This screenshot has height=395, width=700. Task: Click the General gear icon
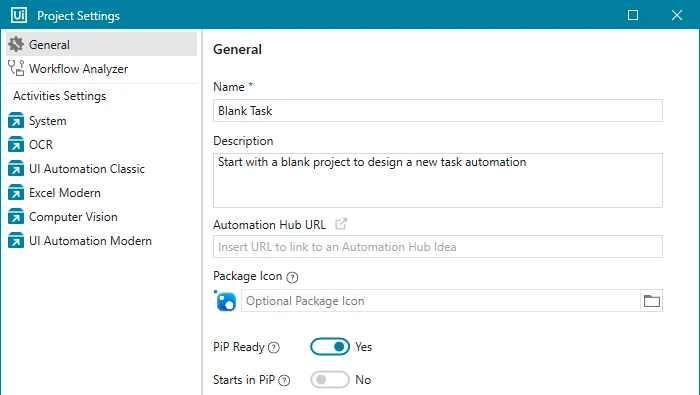tap(16, 44)
